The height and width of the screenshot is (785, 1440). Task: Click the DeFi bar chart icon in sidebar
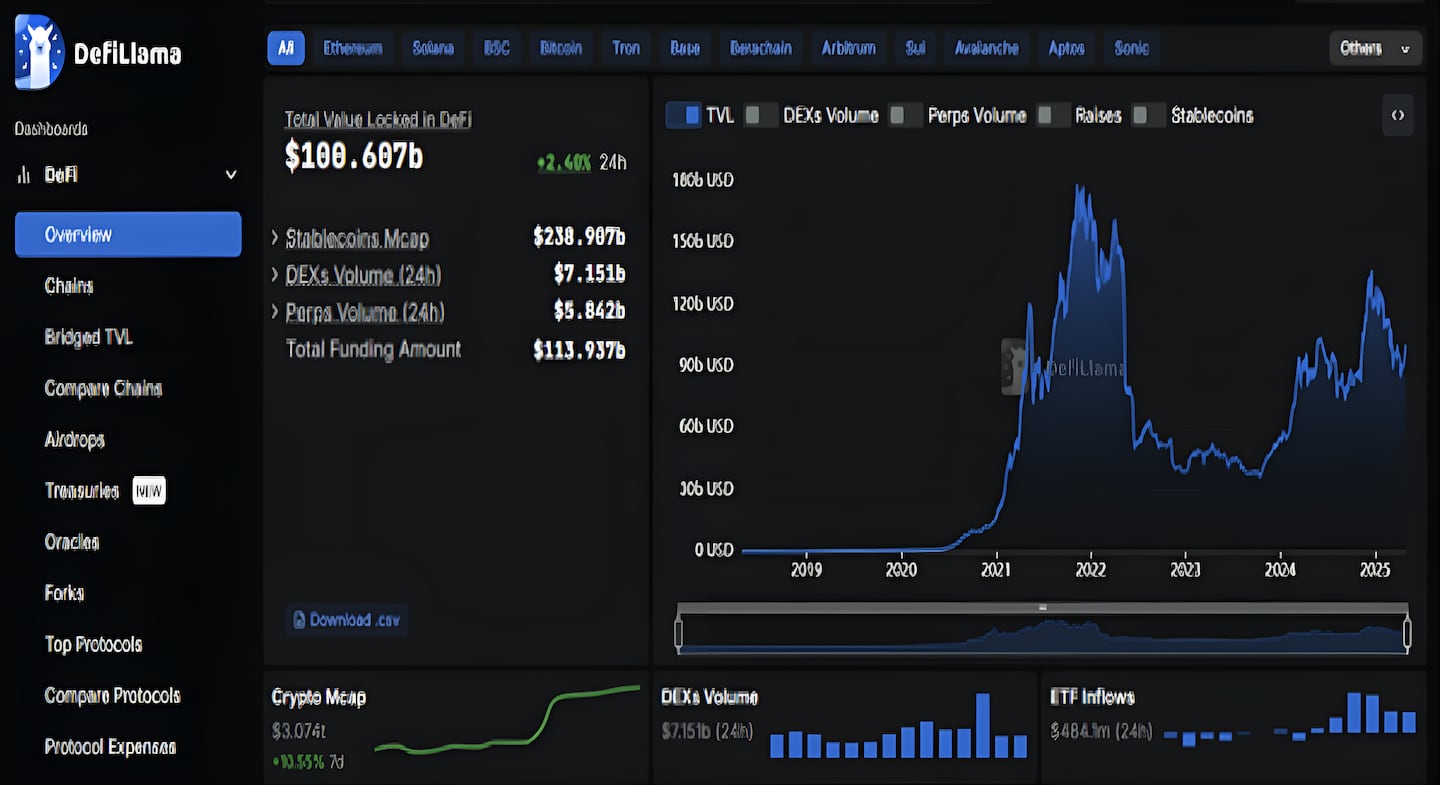24,175
